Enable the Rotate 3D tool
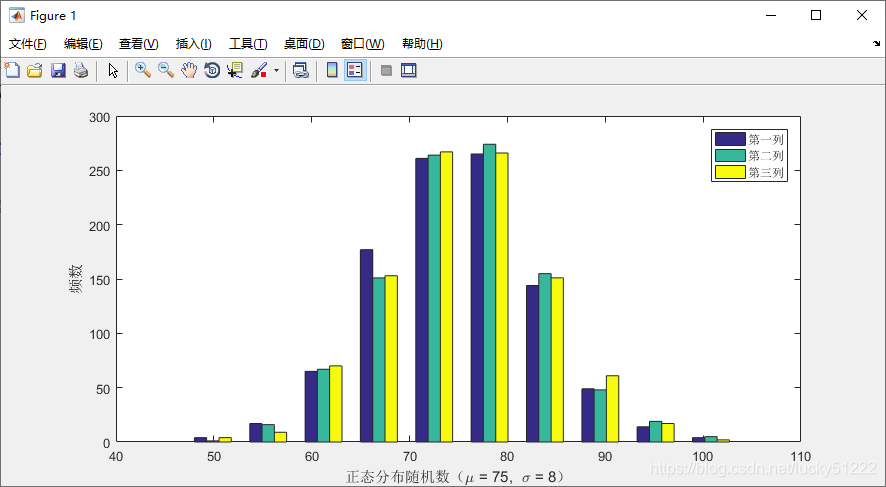 coord(212,70)
